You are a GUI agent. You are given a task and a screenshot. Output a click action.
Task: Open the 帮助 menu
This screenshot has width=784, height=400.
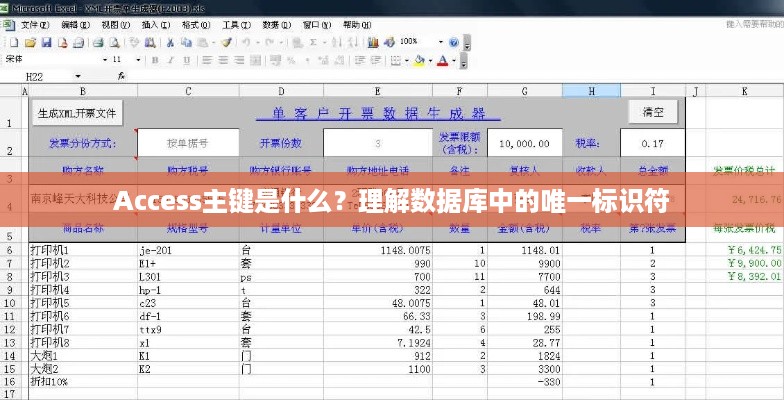click(x=357, y=24)
